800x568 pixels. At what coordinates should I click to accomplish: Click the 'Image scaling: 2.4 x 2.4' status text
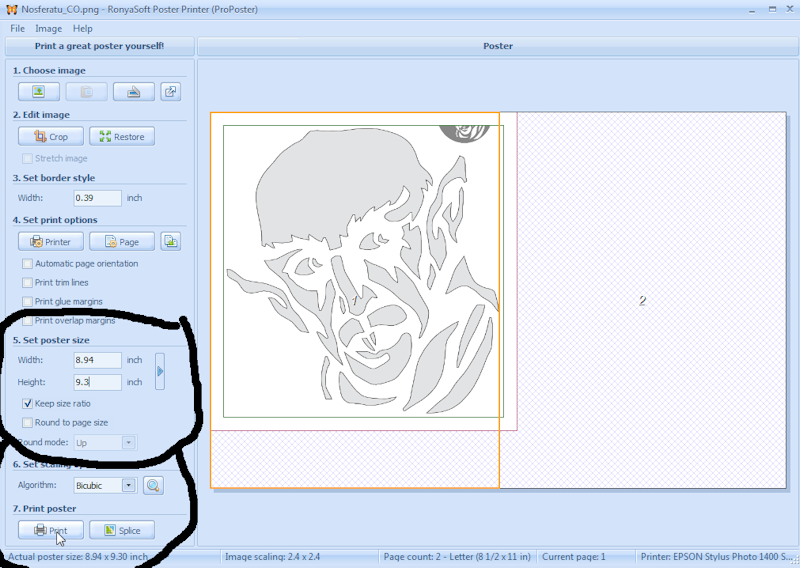[x=272, y=557]
